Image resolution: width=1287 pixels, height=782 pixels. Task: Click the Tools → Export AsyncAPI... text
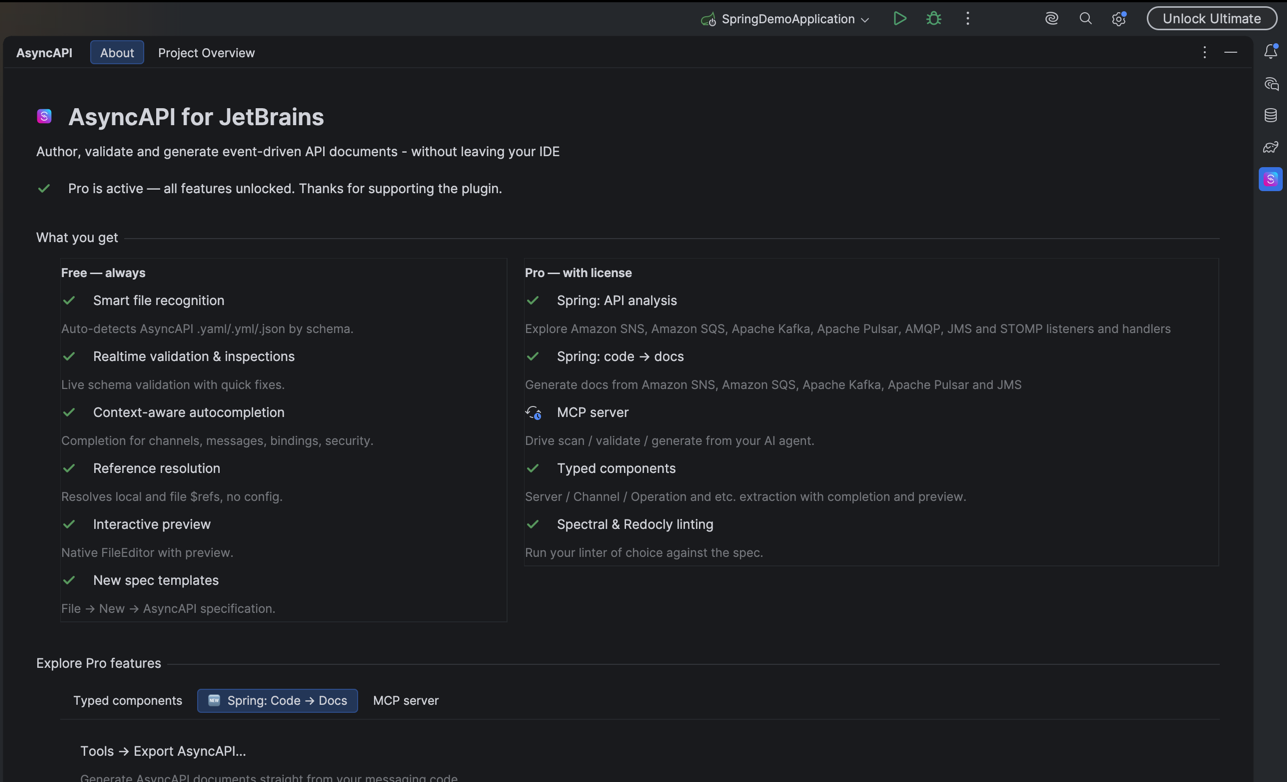[x=163, y=751]
